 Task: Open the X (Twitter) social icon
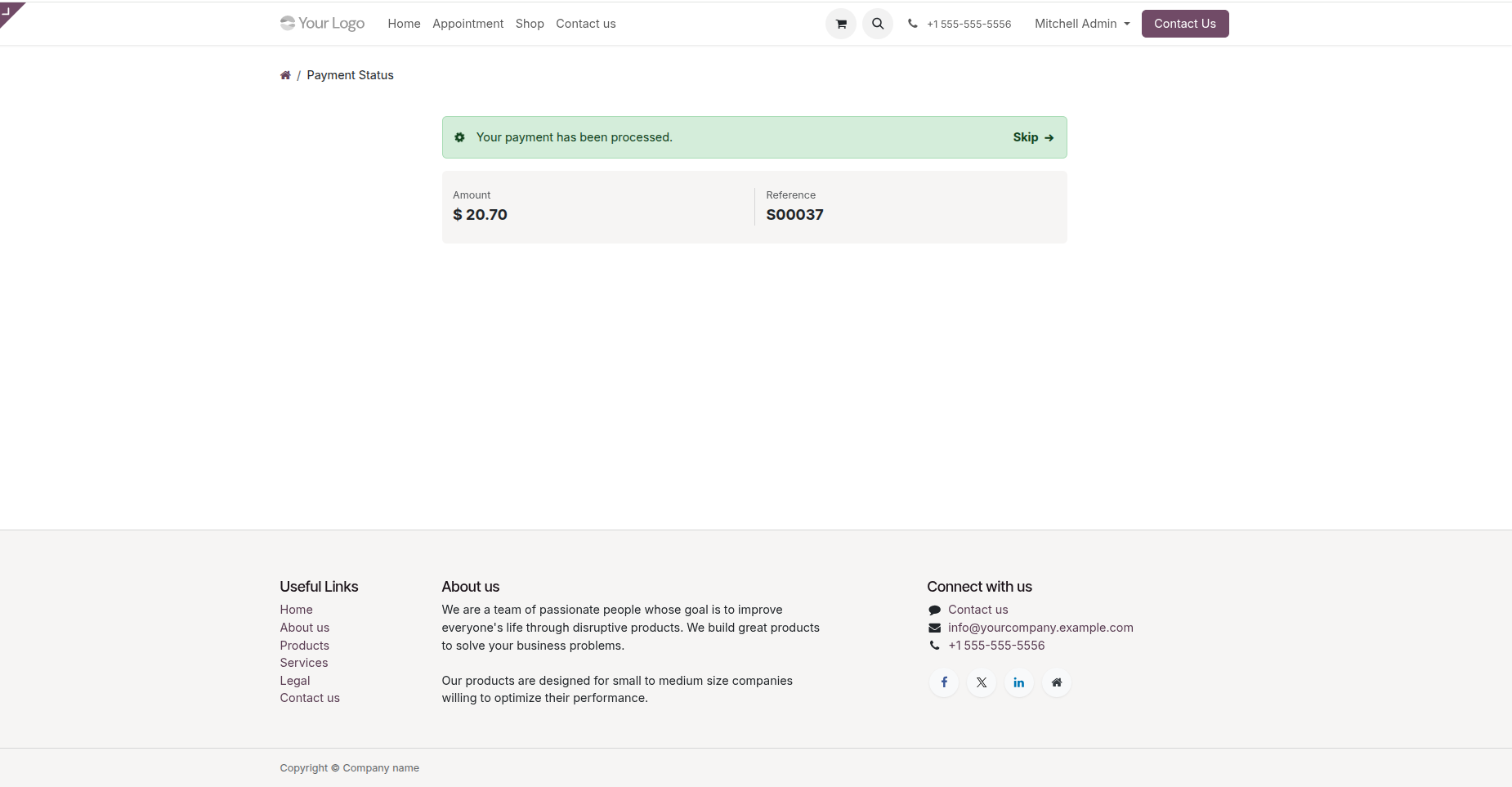(x=982, y=682)
